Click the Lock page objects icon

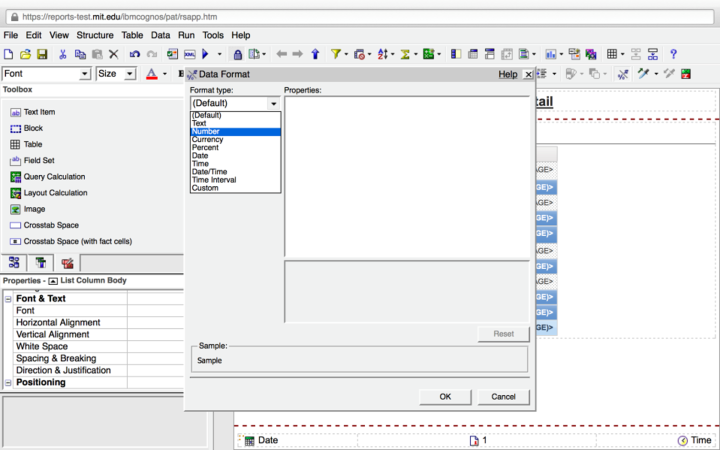237,54
